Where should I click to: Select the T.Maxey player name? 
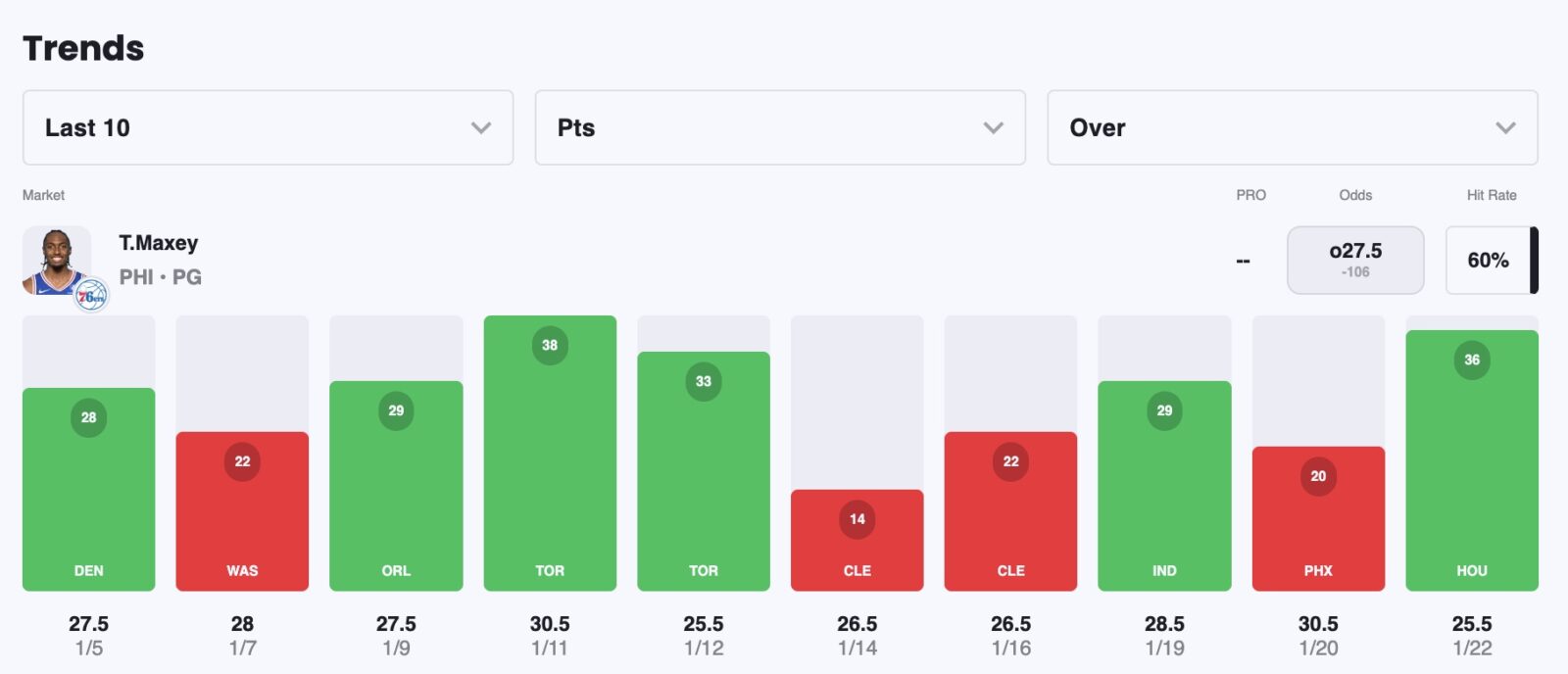coord(159,243)
